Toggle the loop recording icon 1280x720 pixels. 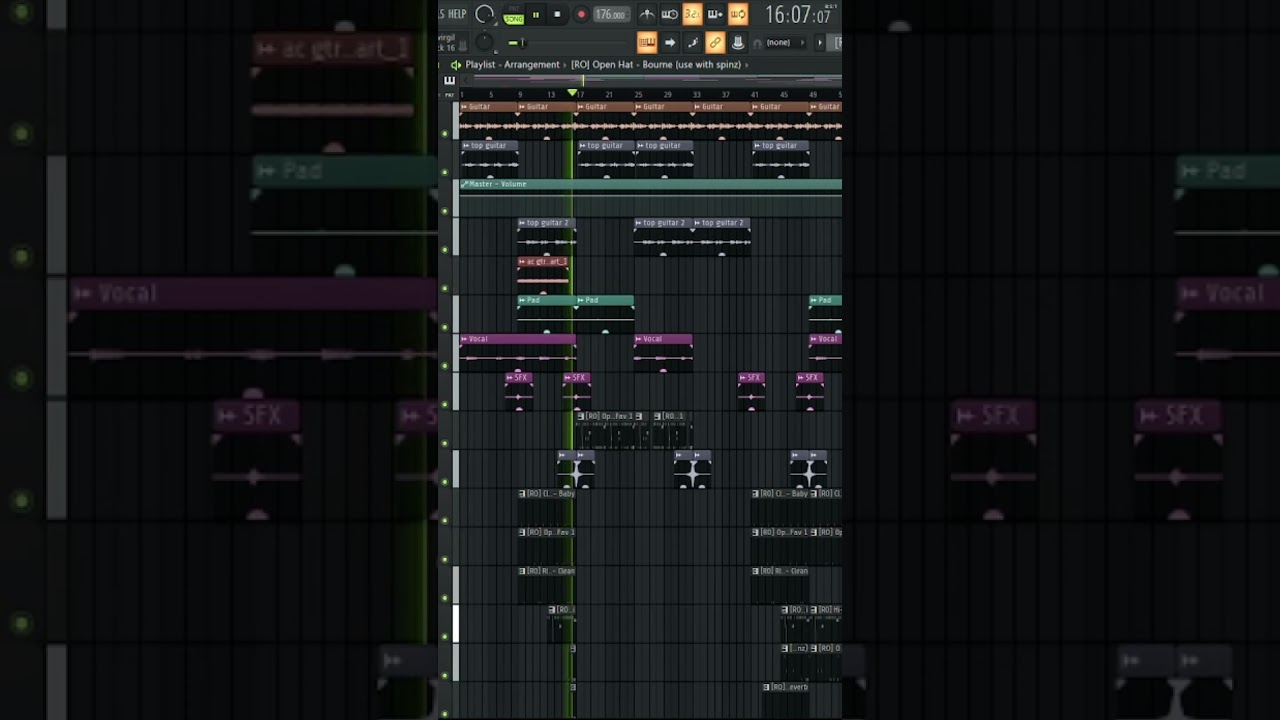click(x=738, y=14)
